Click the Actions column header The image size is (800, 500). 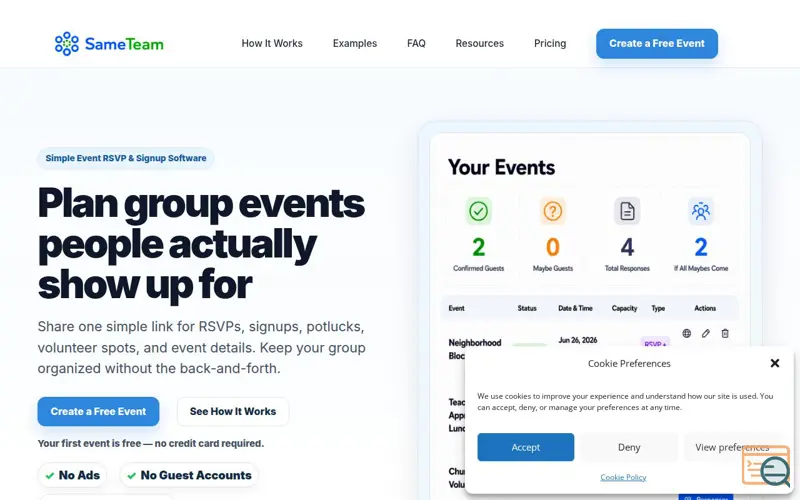(x=705, y=308)
